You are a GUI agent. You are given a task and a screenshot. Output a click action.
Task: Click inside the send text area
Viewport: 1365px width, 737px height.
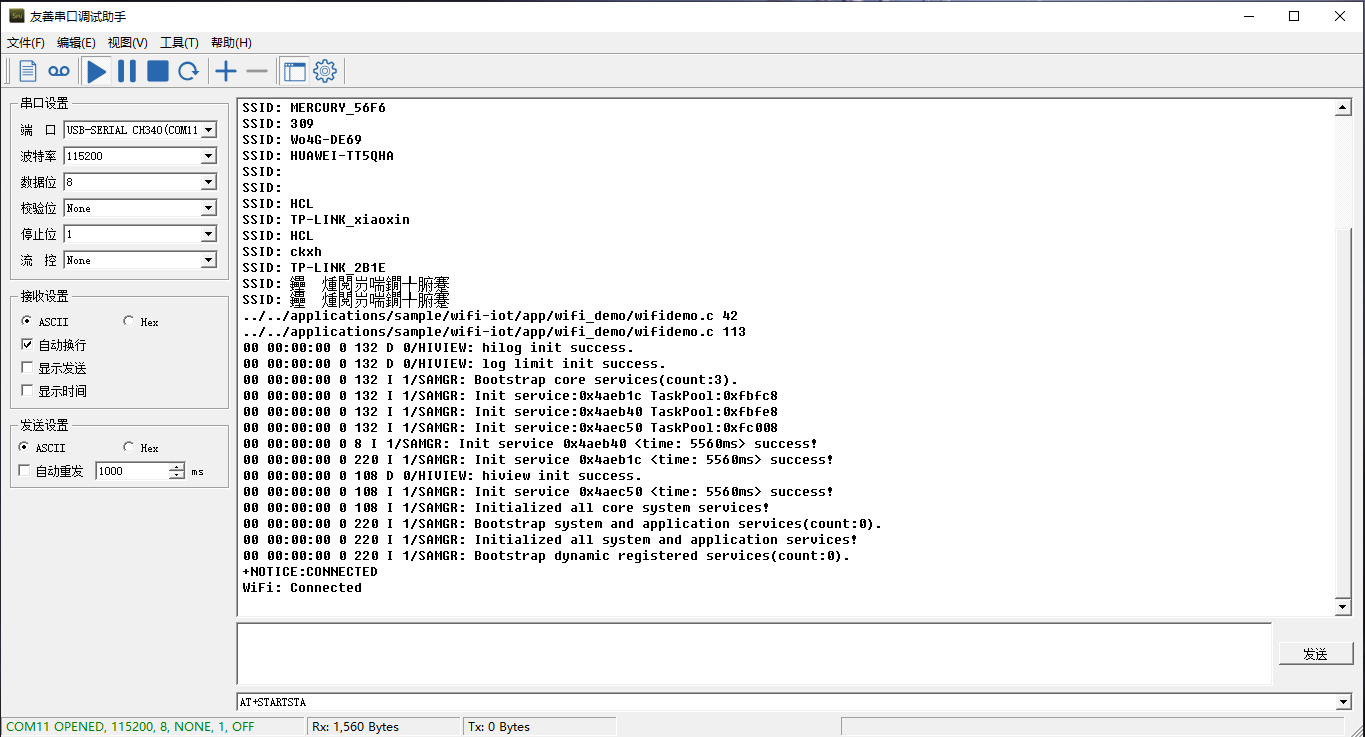coord(754,653)
